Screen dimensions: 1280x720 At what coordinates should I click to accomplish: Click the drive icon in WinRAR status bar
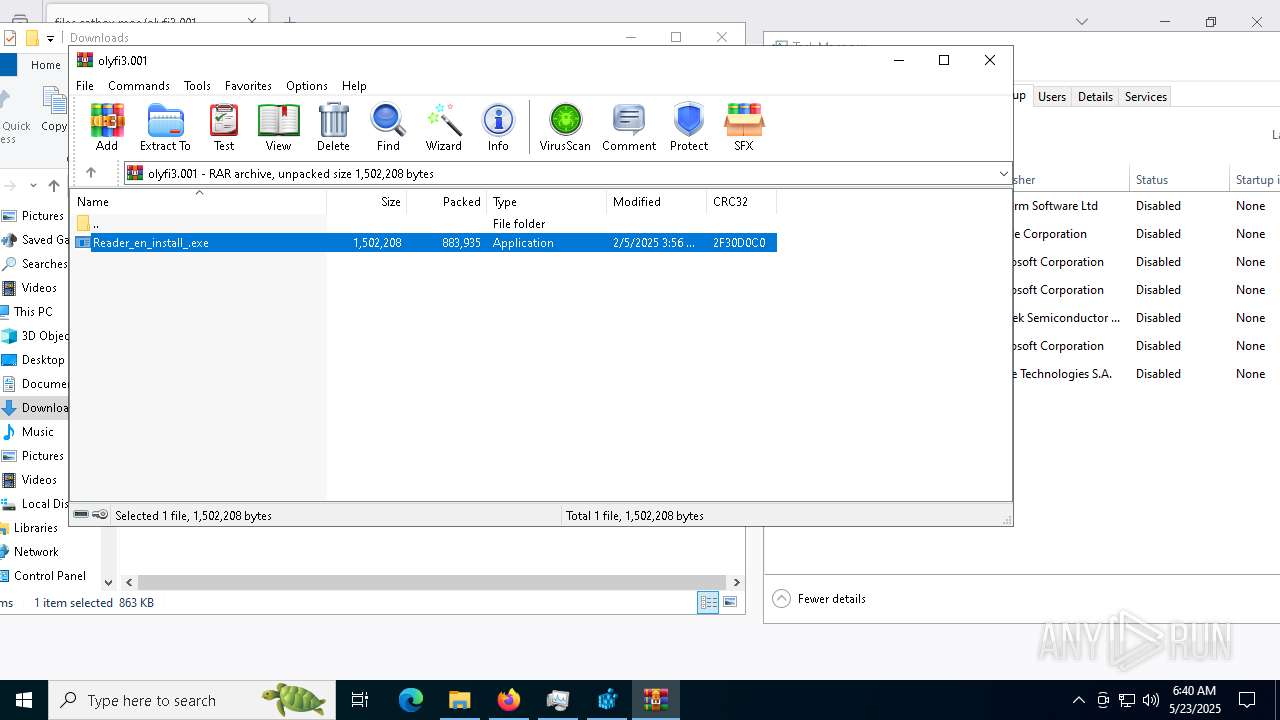coord(81,515)
